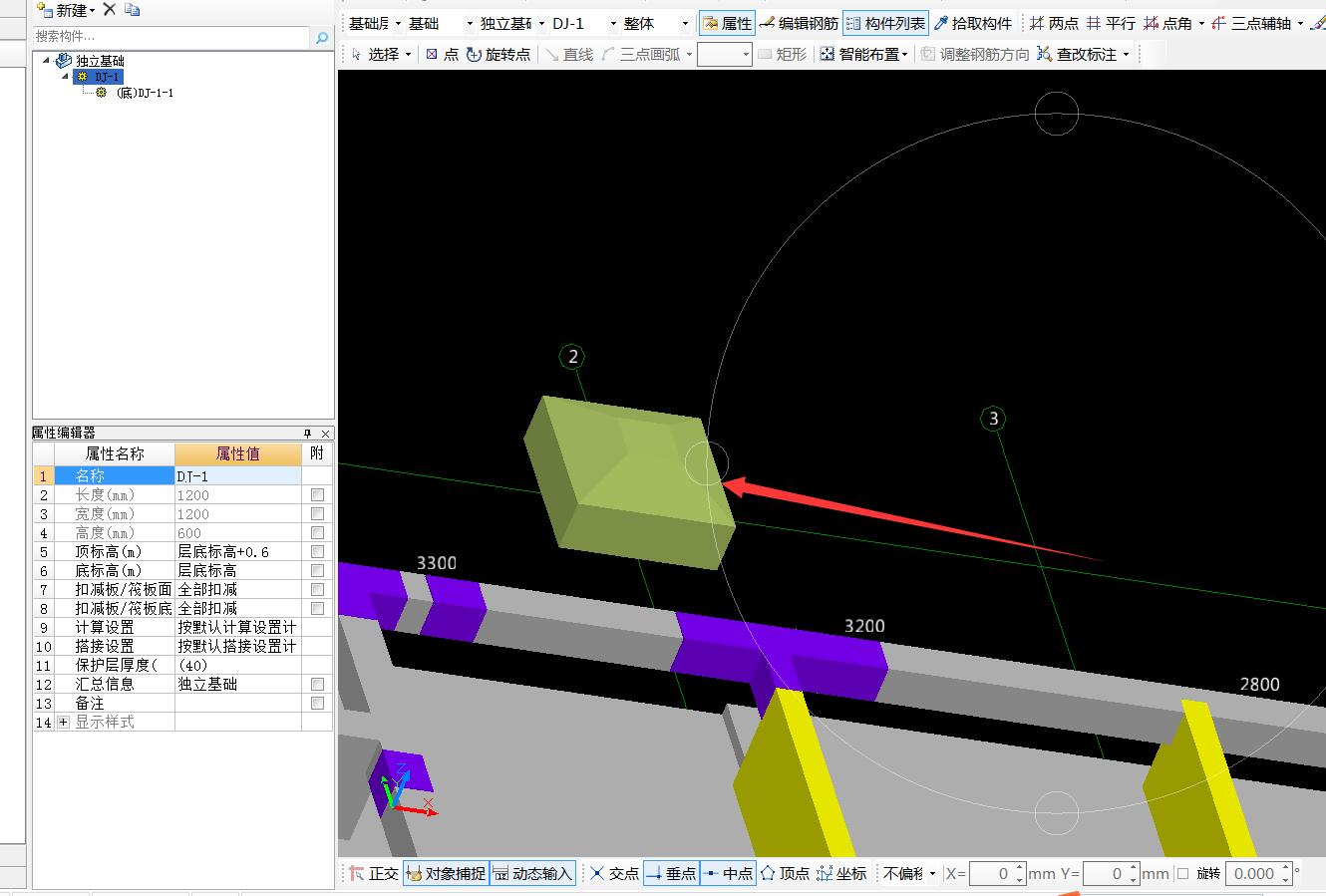Collapse the DJ-1 tree node
This screenshot has width=1326, height=896.
pyautogui.click(x=66, y=77)
